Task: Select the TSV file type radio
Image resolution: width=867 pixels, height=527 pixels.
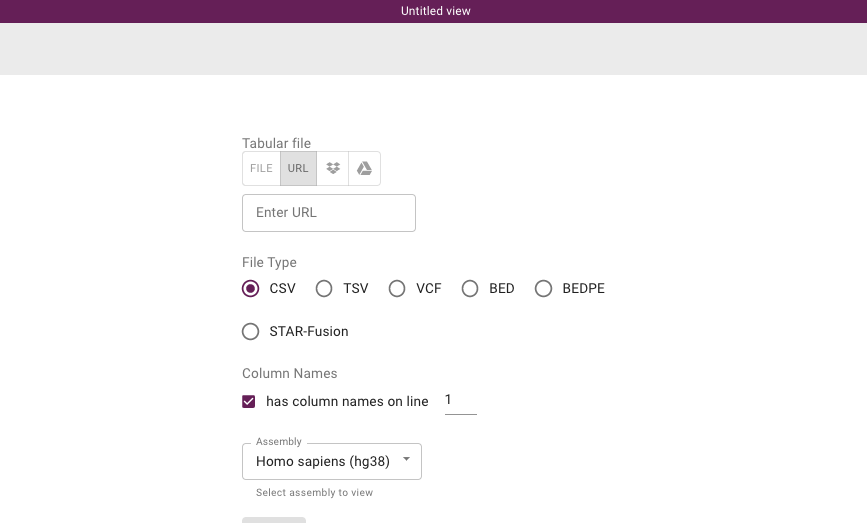Action: point(324,289)
